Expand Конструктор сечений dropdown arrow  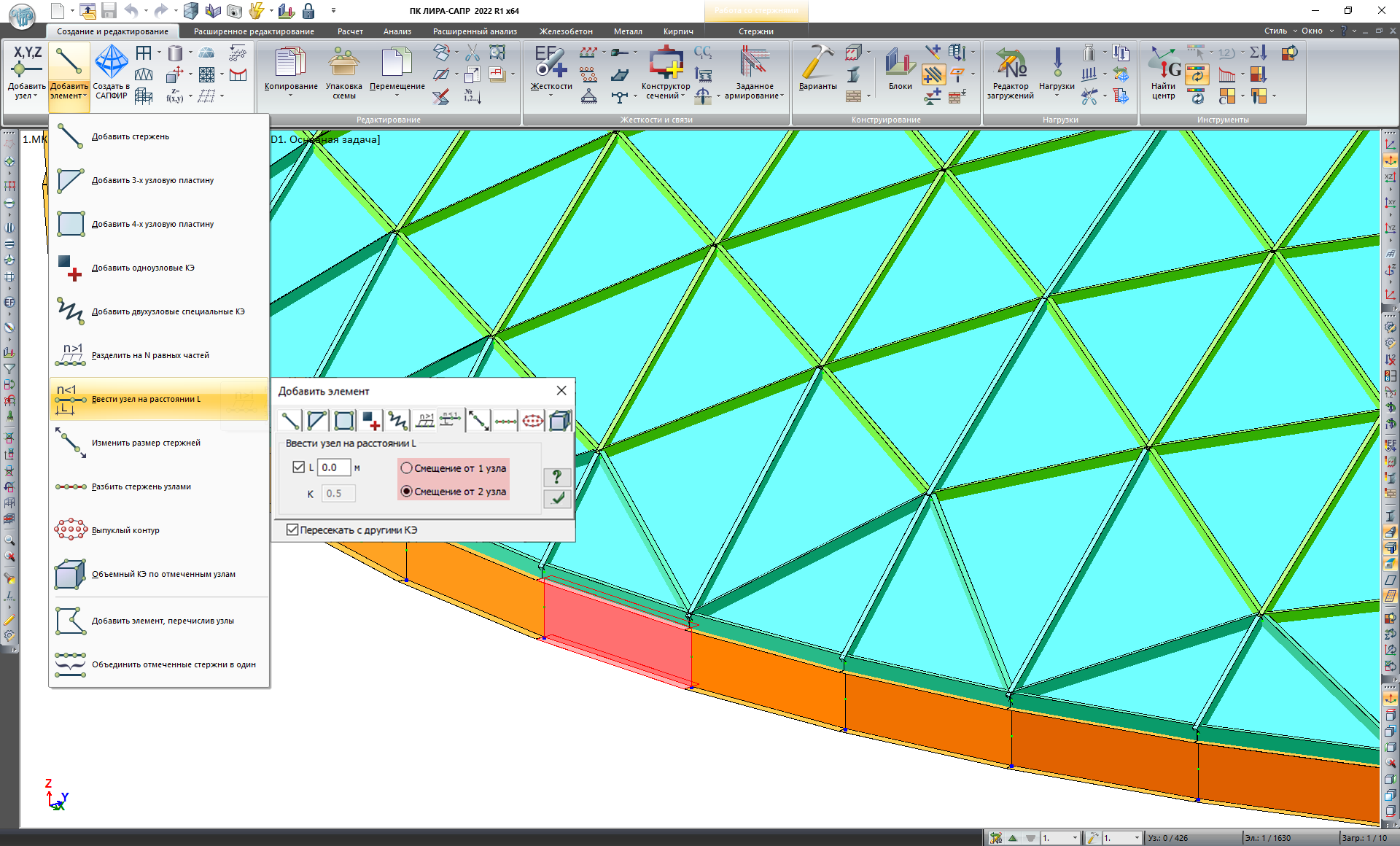(683, 96)
